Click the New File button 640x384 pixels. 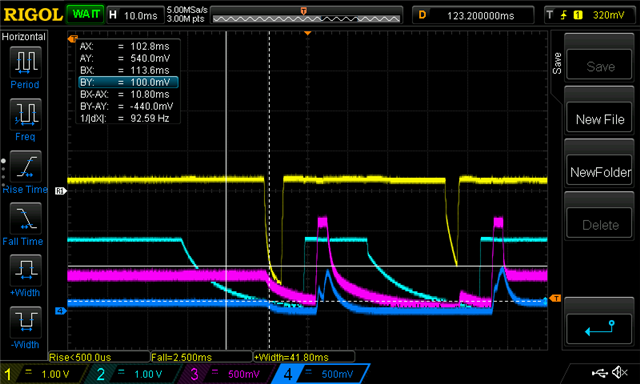point(600,120)
